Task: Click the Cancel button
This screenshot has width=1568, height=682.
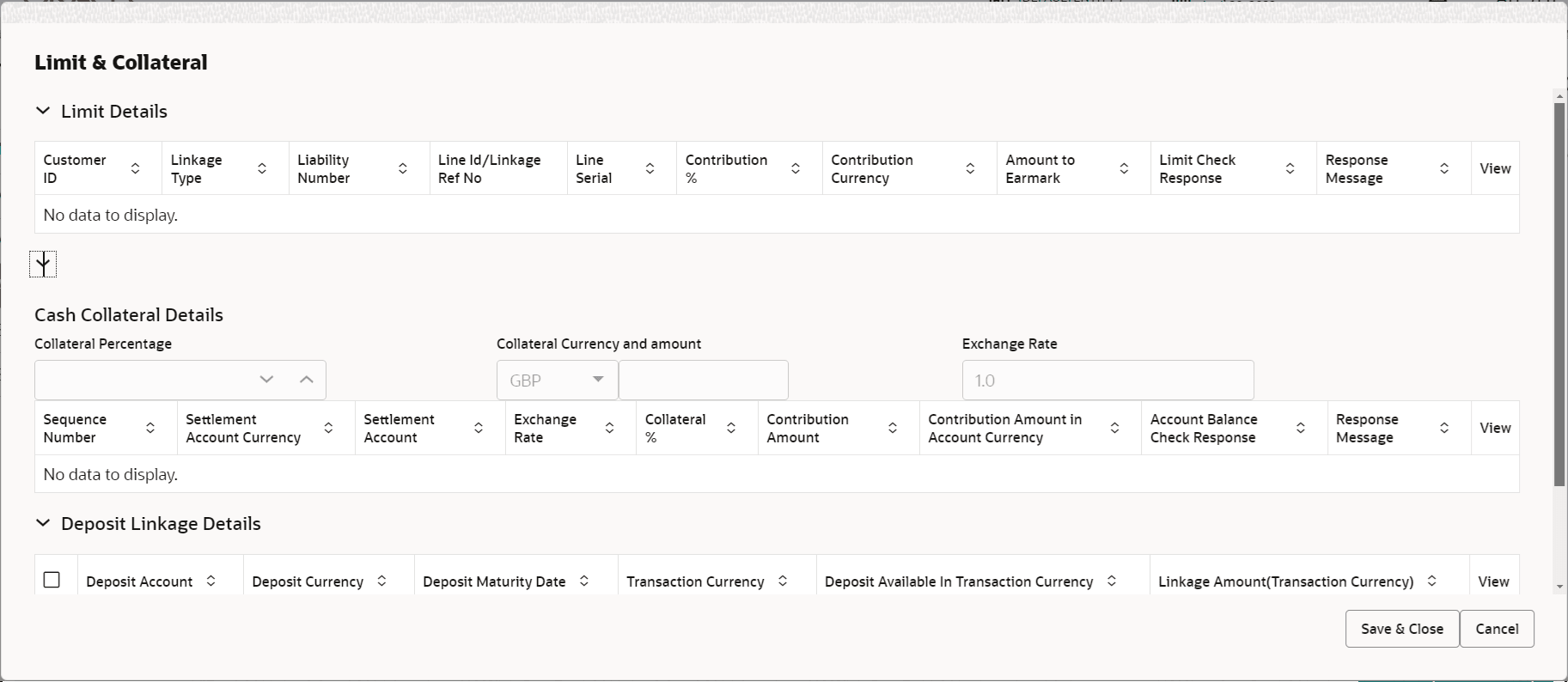Action: click(x=1497, y=629)
